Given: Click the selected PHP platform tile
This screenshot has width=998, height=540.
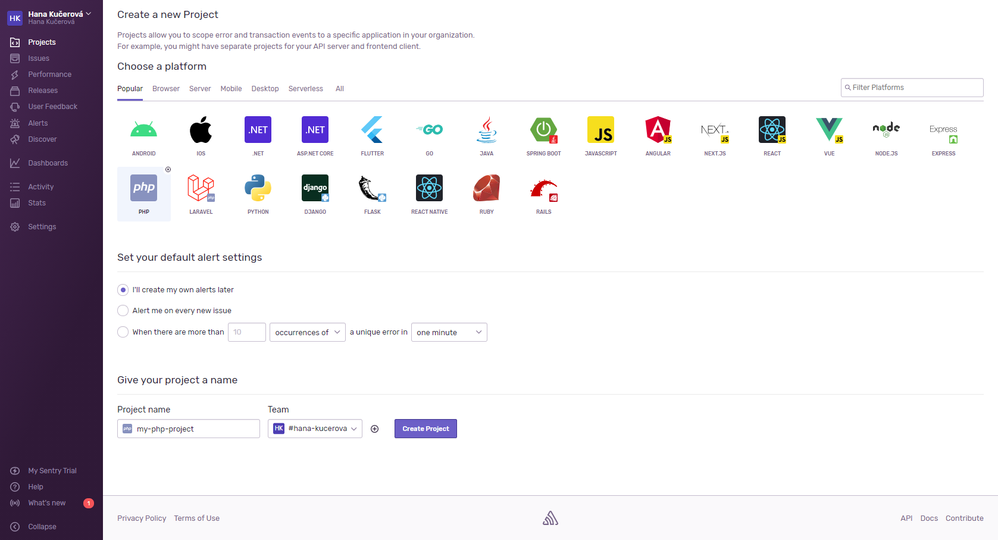Looking at the screenshot, I should (x=144, y=194).
